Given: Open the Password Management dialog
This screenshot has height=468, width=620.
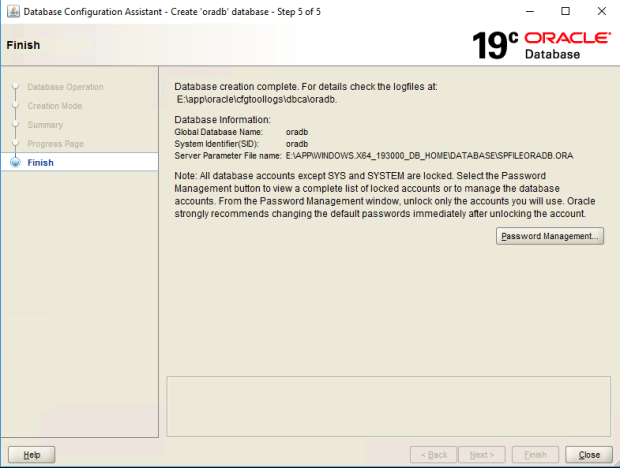Looking at the screenshot, I should (x=550, y=236).
